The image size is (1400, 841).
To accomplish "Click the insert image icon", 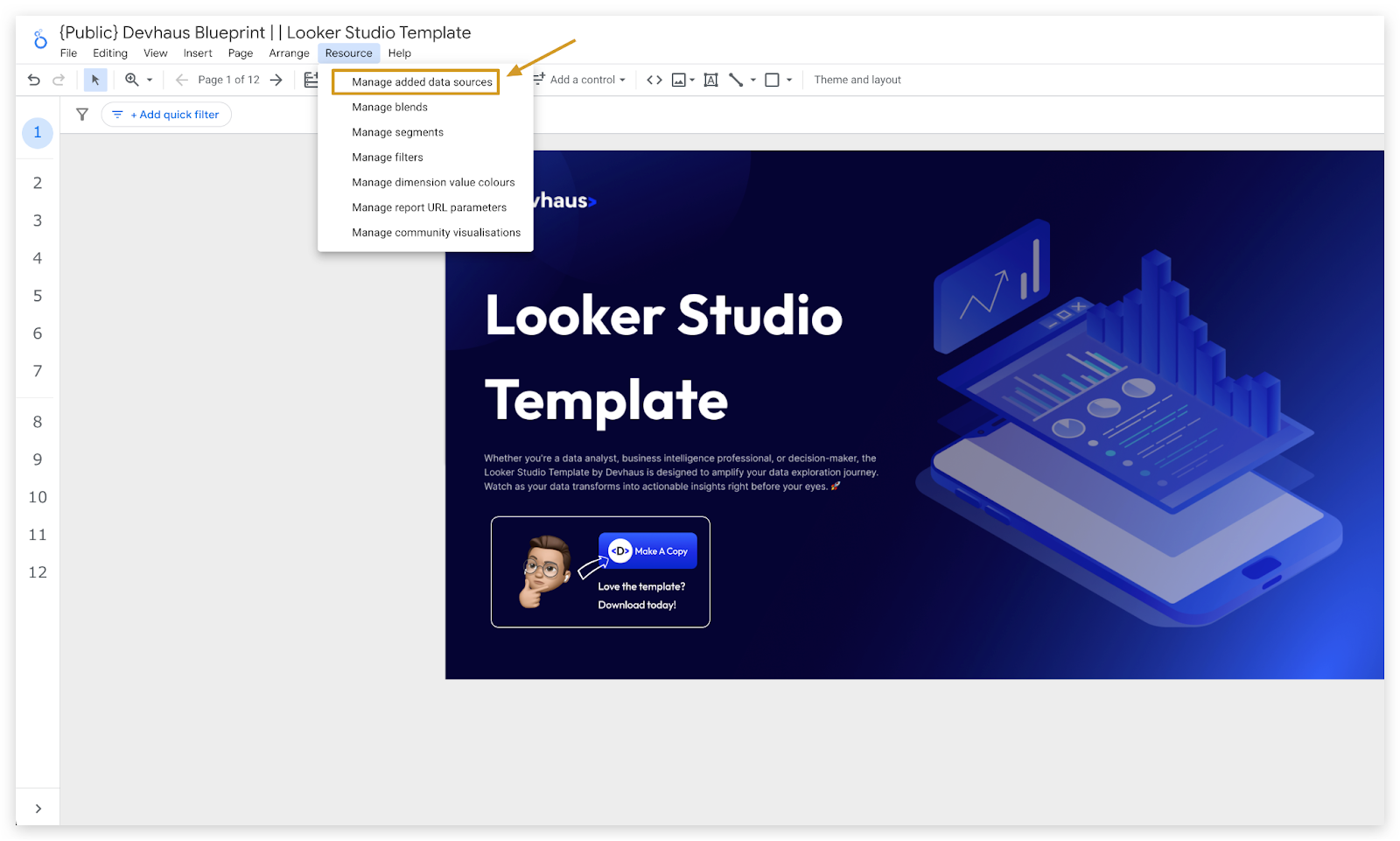I will pyautogui.click(x=678, y=80).
